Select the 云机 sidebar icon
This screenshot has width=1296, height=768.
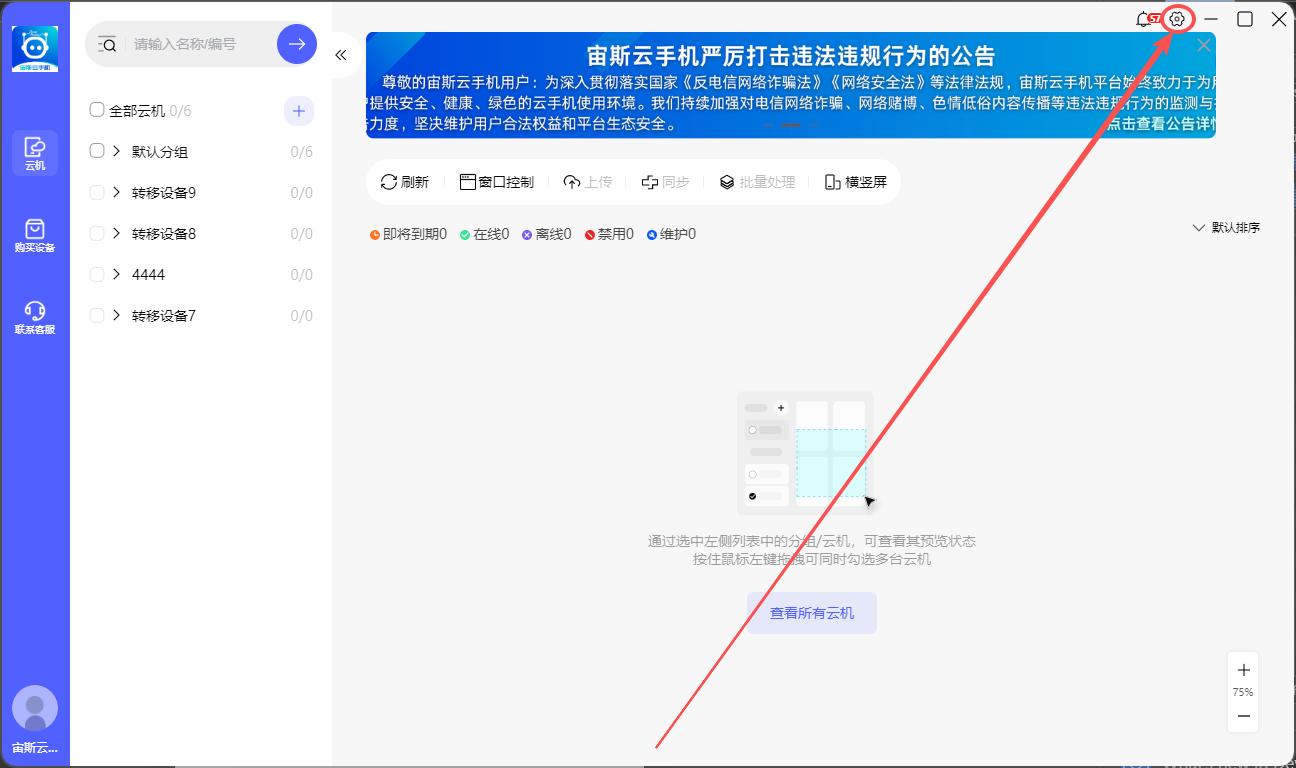pyautogui.click(x=35, y=153)
